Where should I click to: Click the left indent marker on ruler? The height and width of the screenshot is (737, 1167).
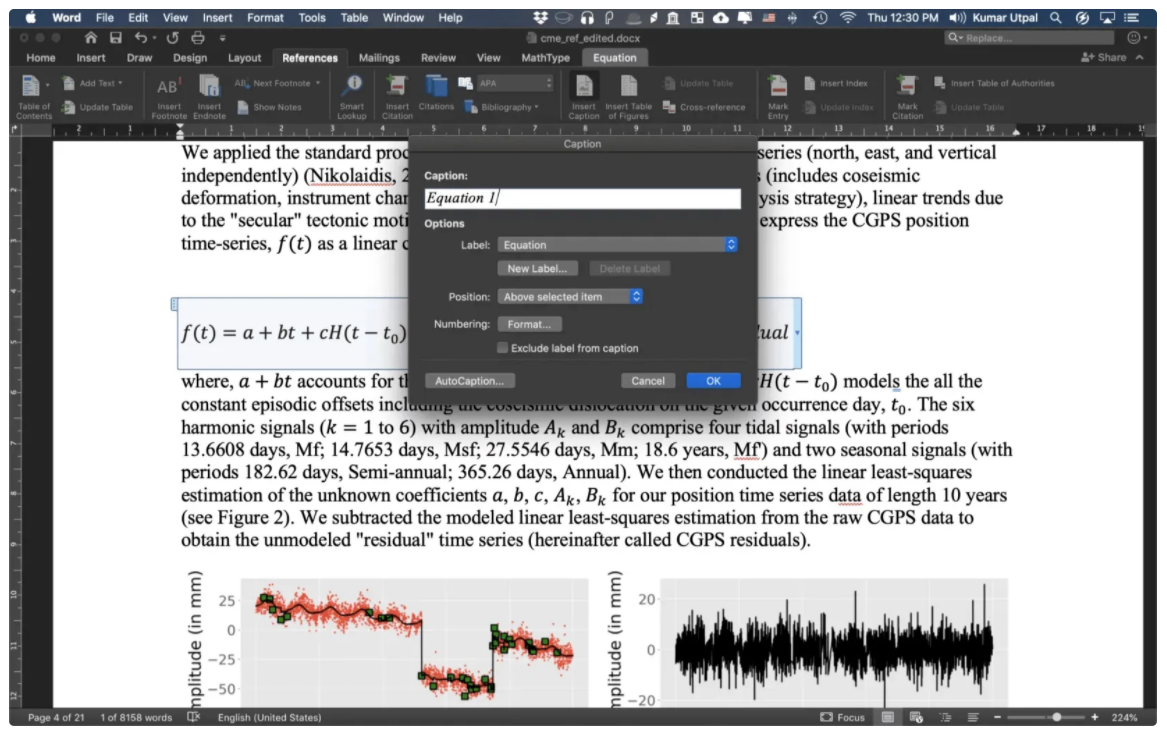click(179, 131)
